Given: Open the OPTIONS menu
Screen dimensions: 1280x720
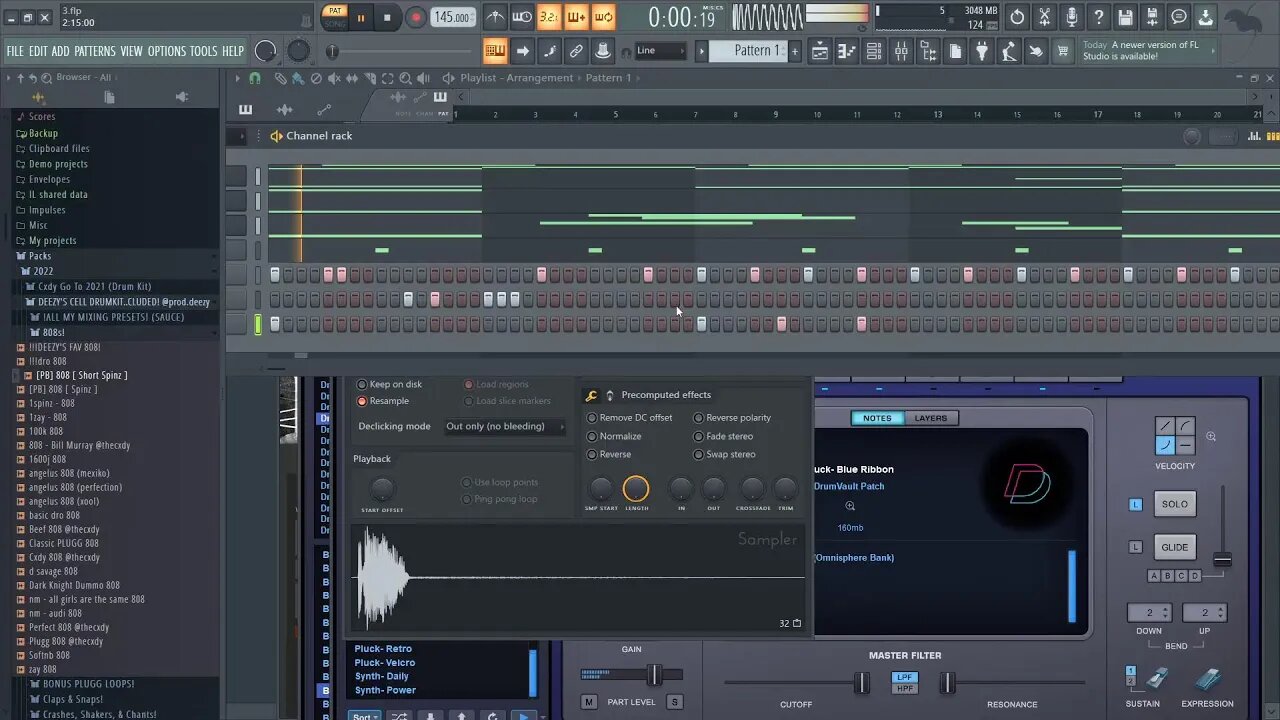Looking at the screenshot, I should 167,51.
